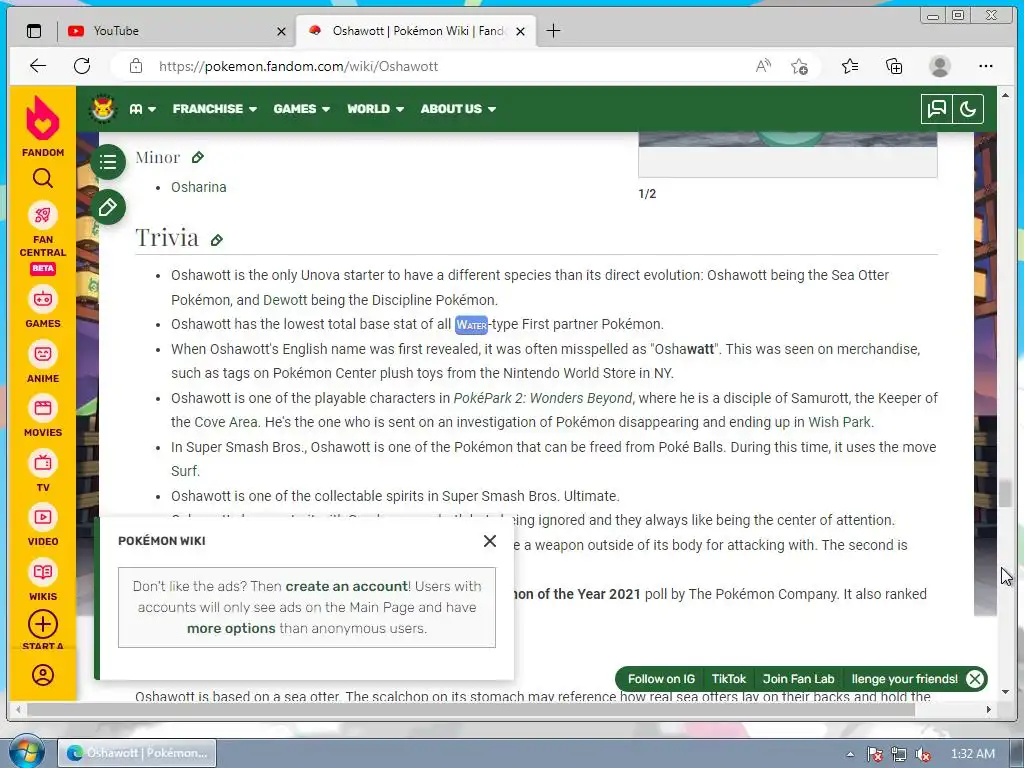Image resolution: width=1024 pixels, height=768 pixels.
Task: Follow the Osharina link
Action: [199, 187]
